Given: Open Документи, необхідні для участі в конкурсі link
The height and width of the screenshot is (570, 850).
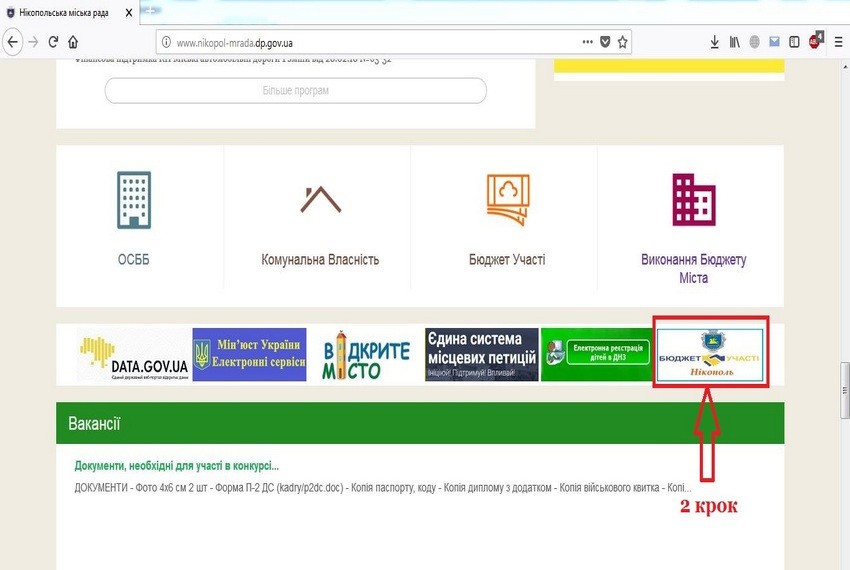Looking at the screenshot, I should tap(177, 466).
